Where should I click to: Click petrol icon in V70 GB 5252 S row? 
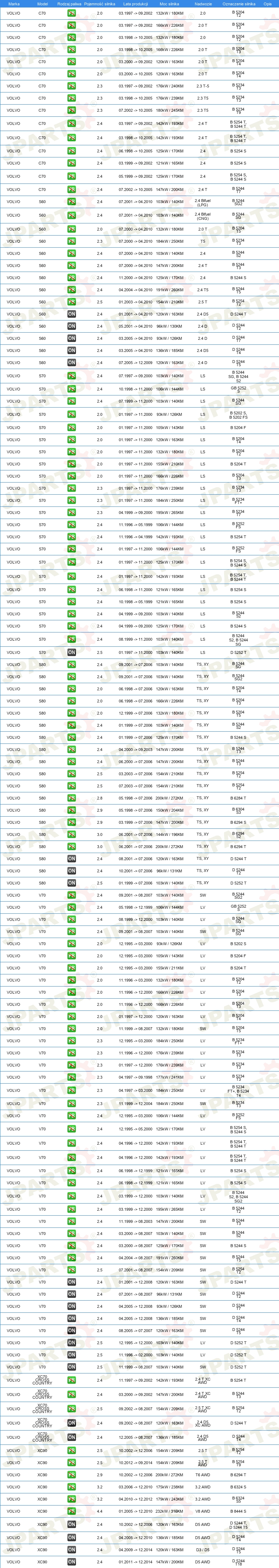pyautogui.click(x=71, y=908)
